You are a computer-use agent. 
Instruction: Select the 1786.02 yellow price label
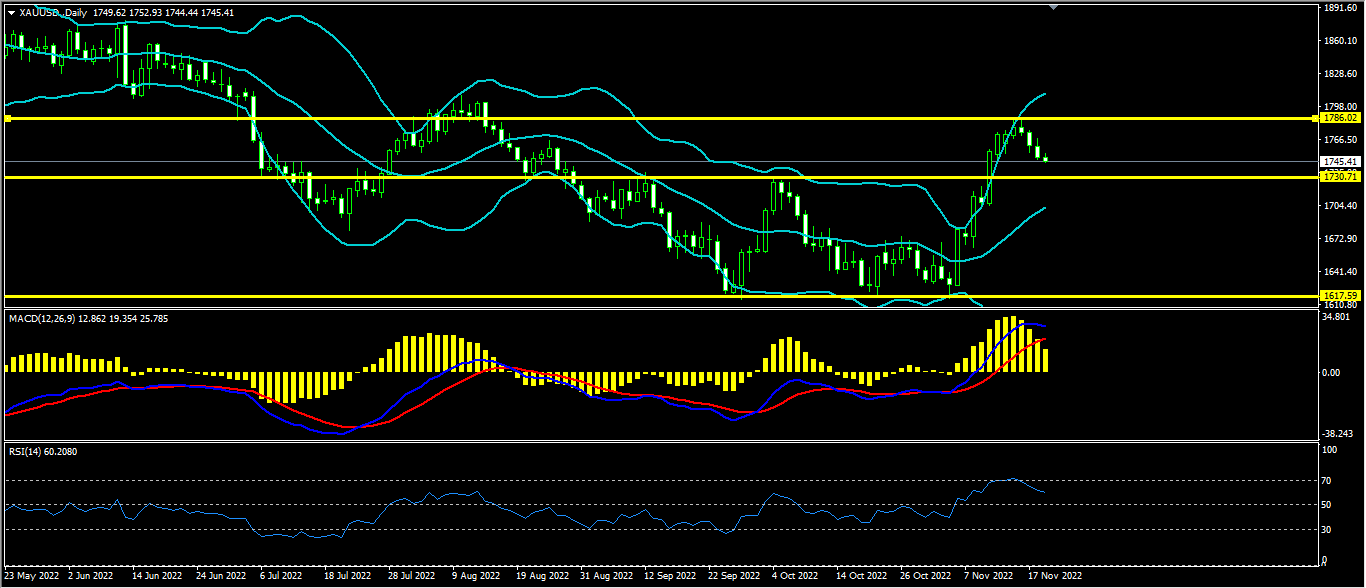(x=1339, y=118)
